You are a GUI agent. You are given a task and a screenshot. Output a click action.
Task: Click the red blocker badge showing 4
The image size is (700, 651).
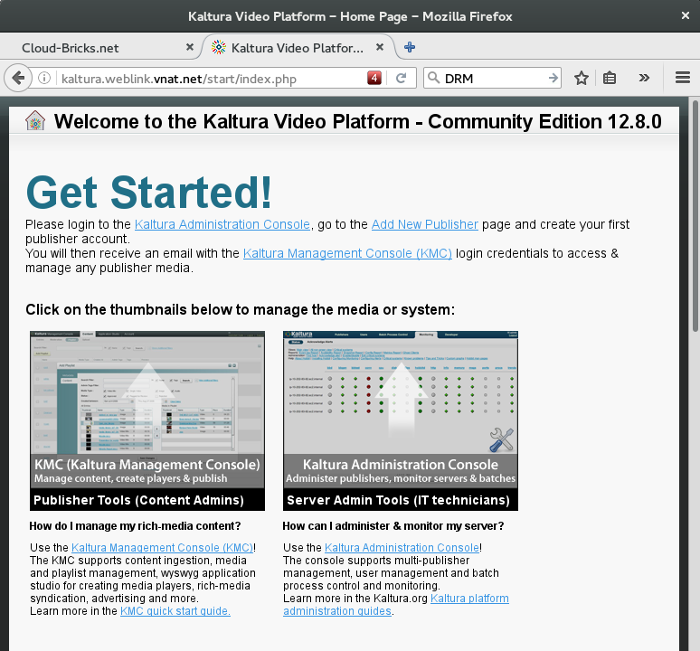[374, 78]
